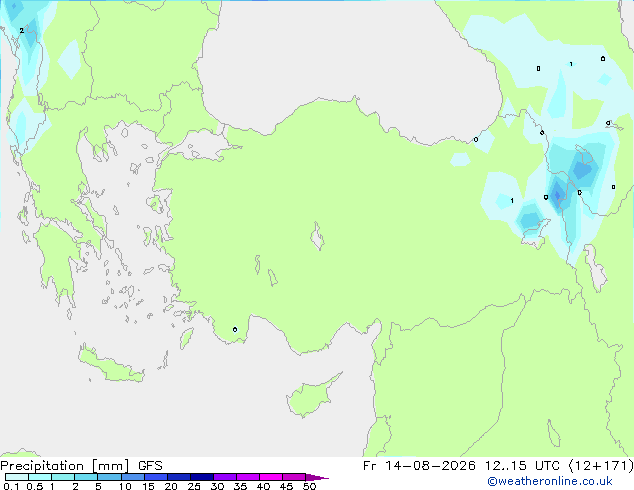The height and width of the screenshot is (490, 634).
Task: Click the legend label "0.1"
Action: click(x=11, y=486)
